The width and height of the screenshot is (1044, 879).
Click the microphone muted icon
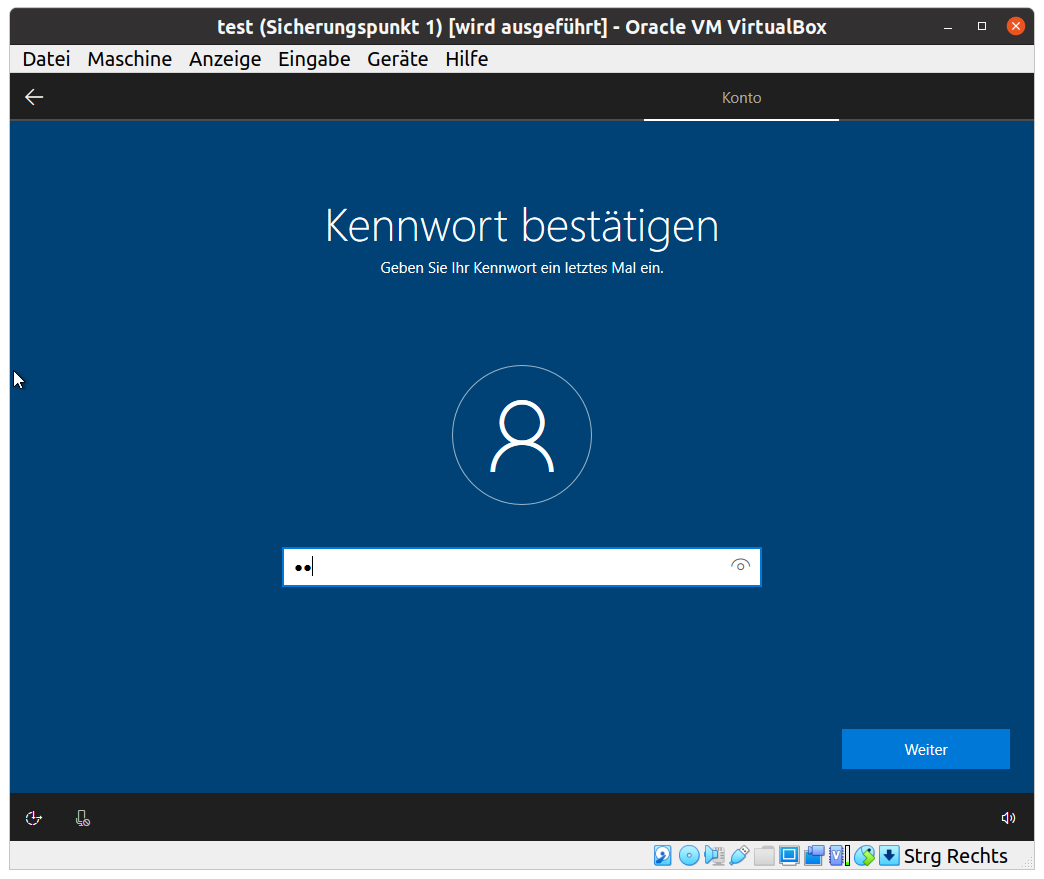pyautogui.click(x=83, y=818)
